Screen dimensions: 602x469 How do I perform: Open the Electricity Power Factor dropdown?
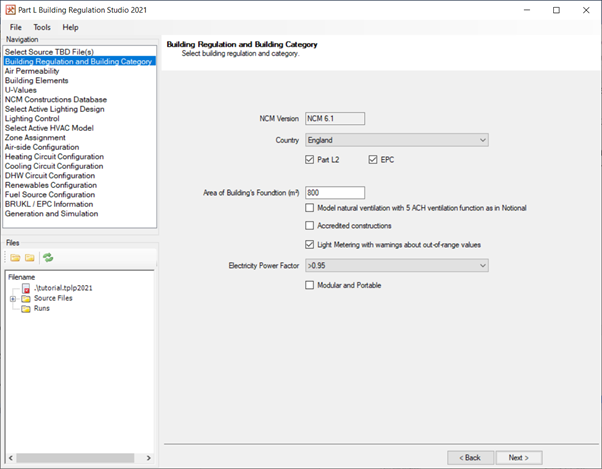397,265
